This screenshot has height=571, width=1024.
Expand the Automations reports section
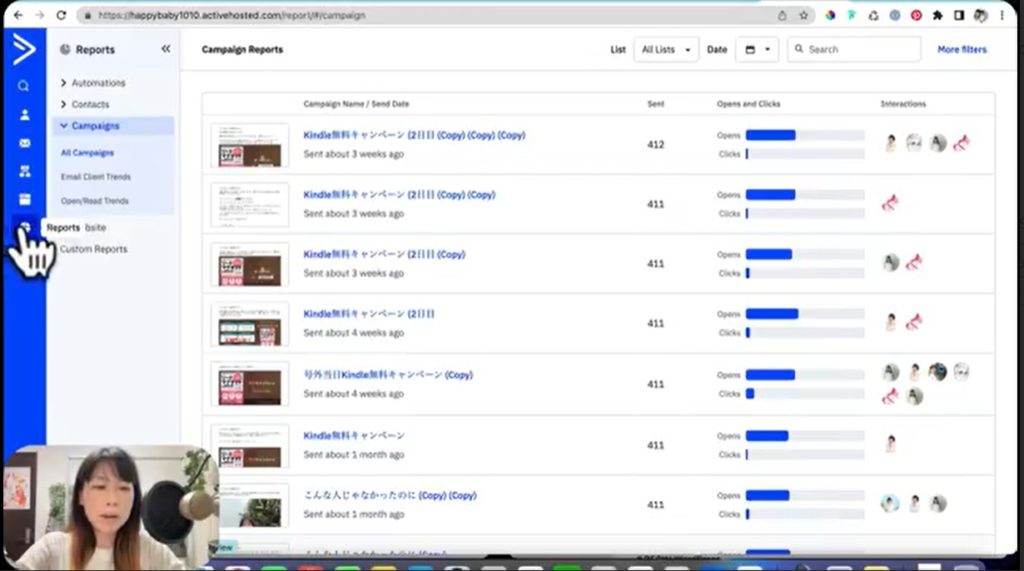(97, 83)
